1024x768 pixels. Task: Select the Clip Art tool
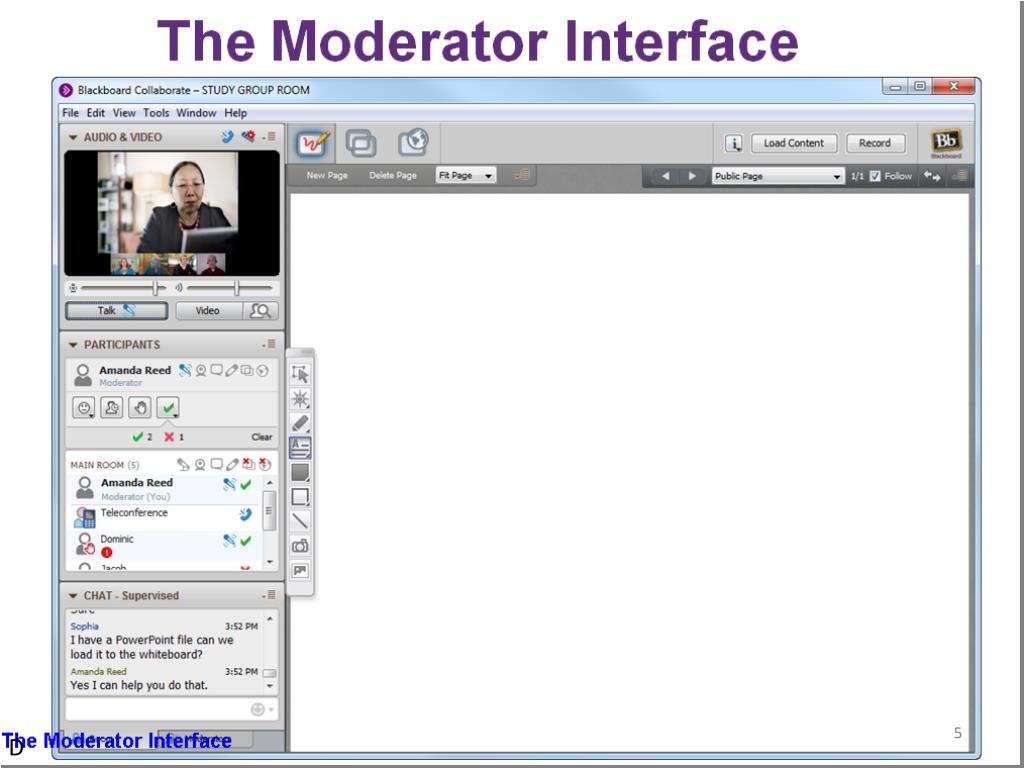coord(300,570)
